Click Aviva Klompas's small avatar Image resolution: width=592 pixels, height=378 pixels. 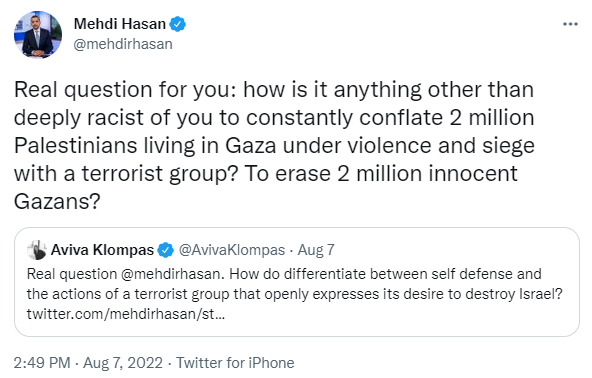coord(37,250)
